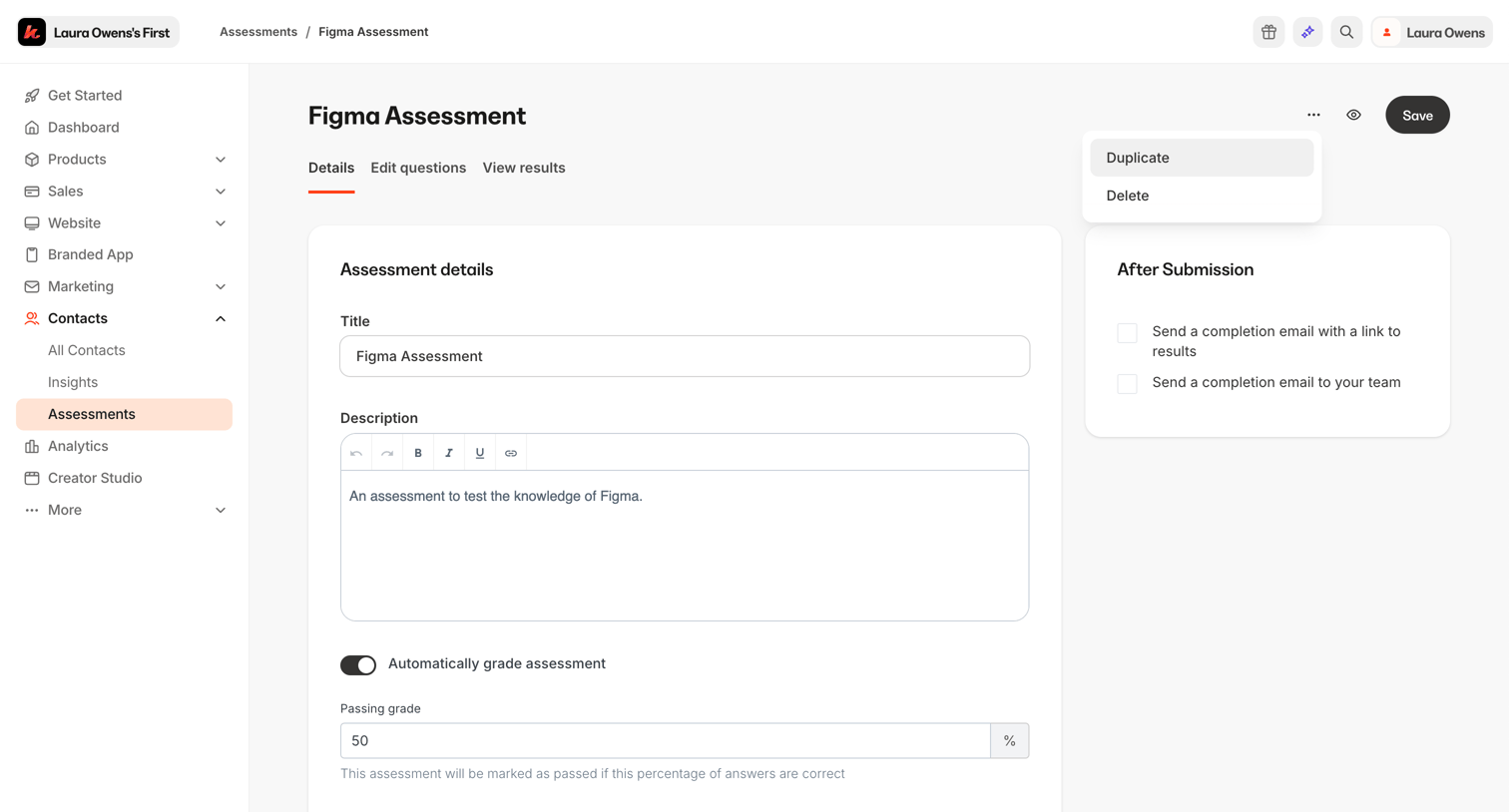Click the Title input field
Screen dimensions: 1509x812
[x=685, y=356]
